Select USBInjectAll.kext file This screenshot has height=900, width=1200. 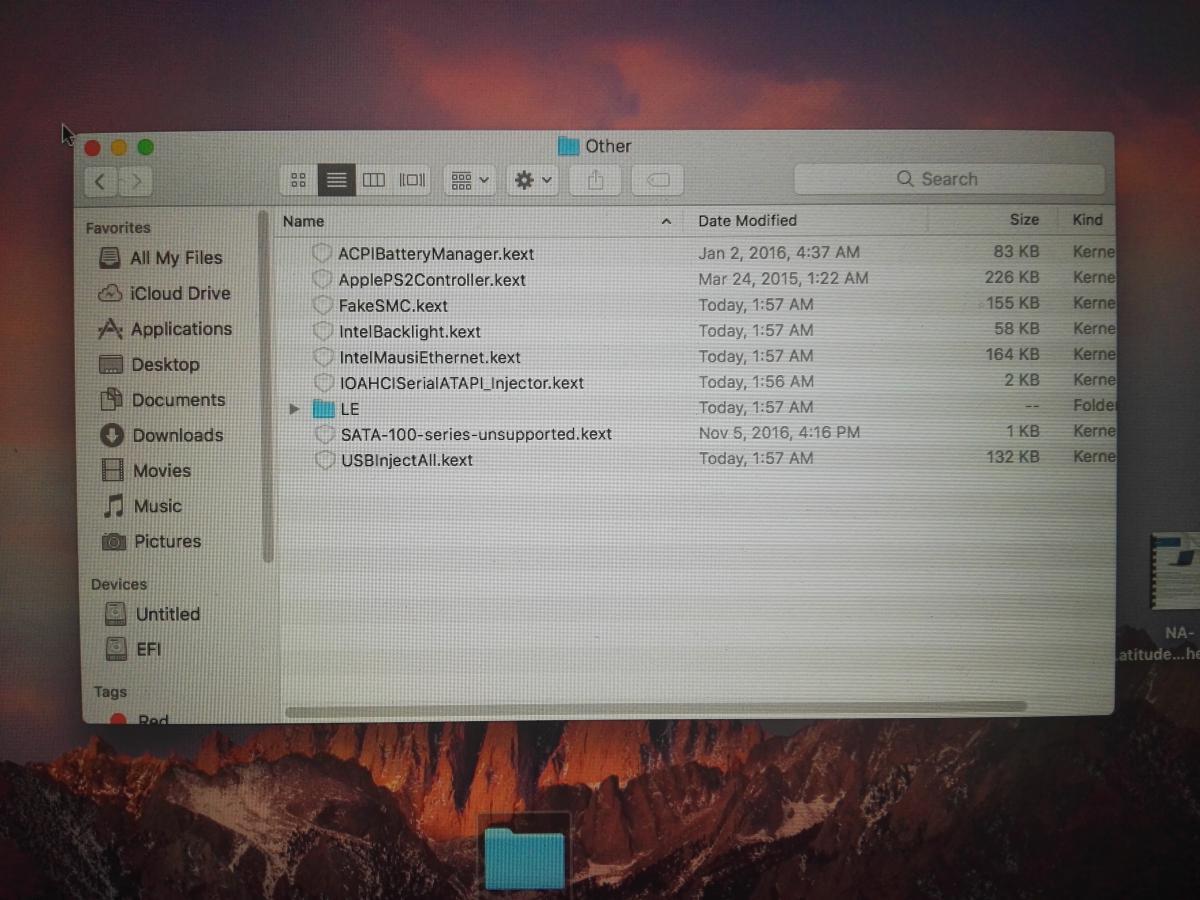coord(407,460)
